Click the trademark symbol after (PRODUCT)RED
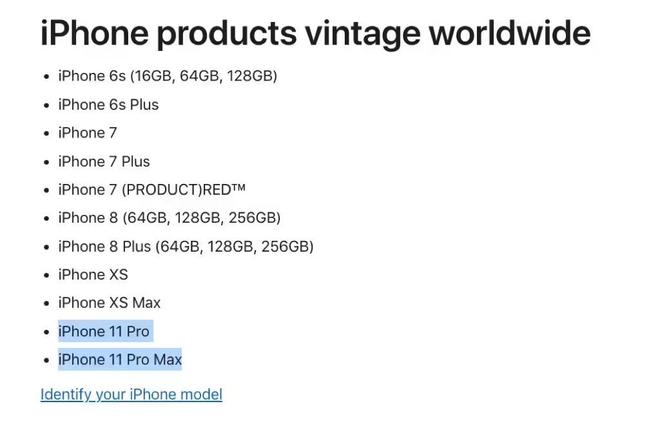This screenshot has width=660, height=437. [x=238, y=188]
